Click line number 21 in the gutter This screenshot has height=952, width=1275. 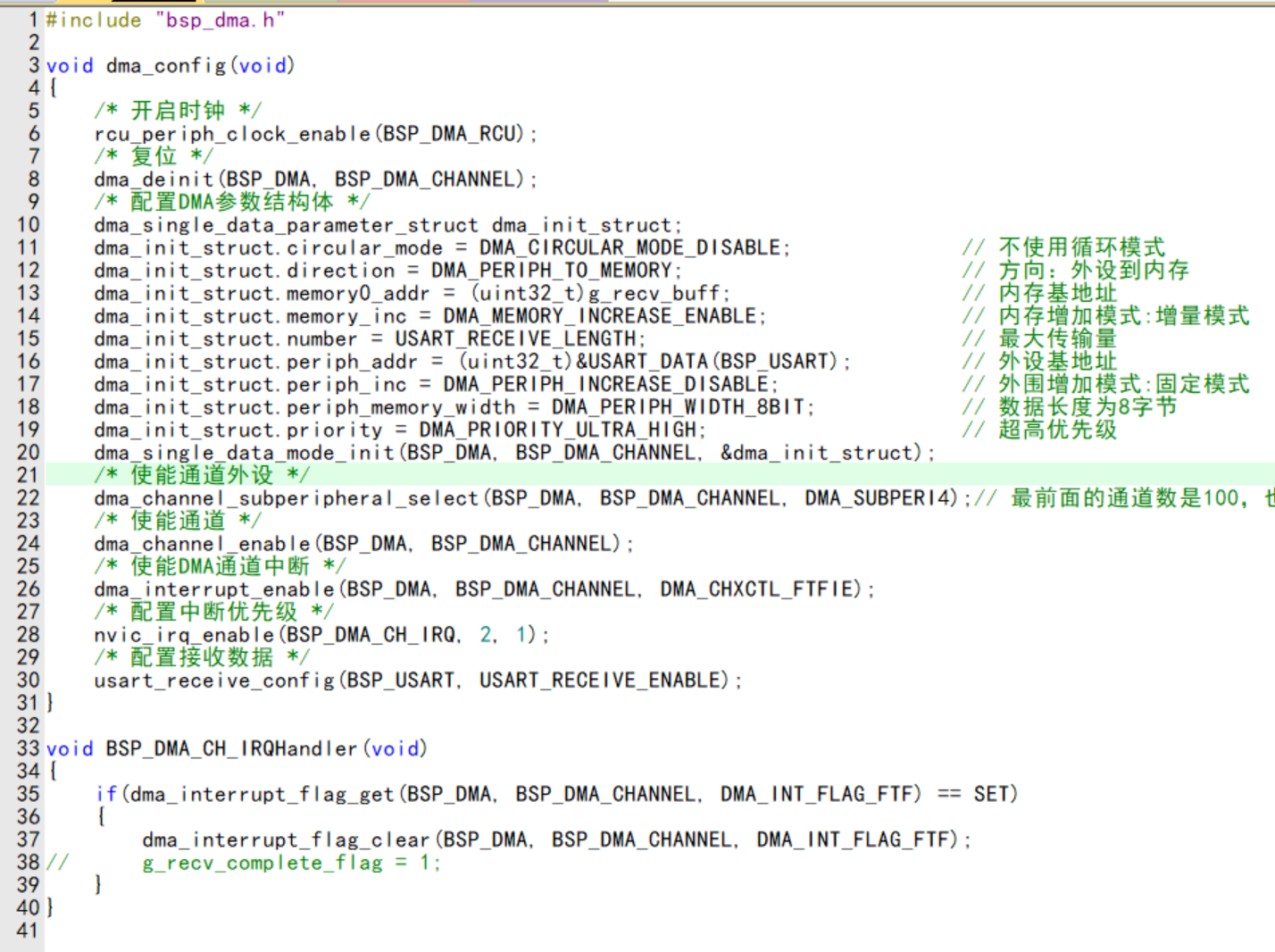(x=28, y=475)
